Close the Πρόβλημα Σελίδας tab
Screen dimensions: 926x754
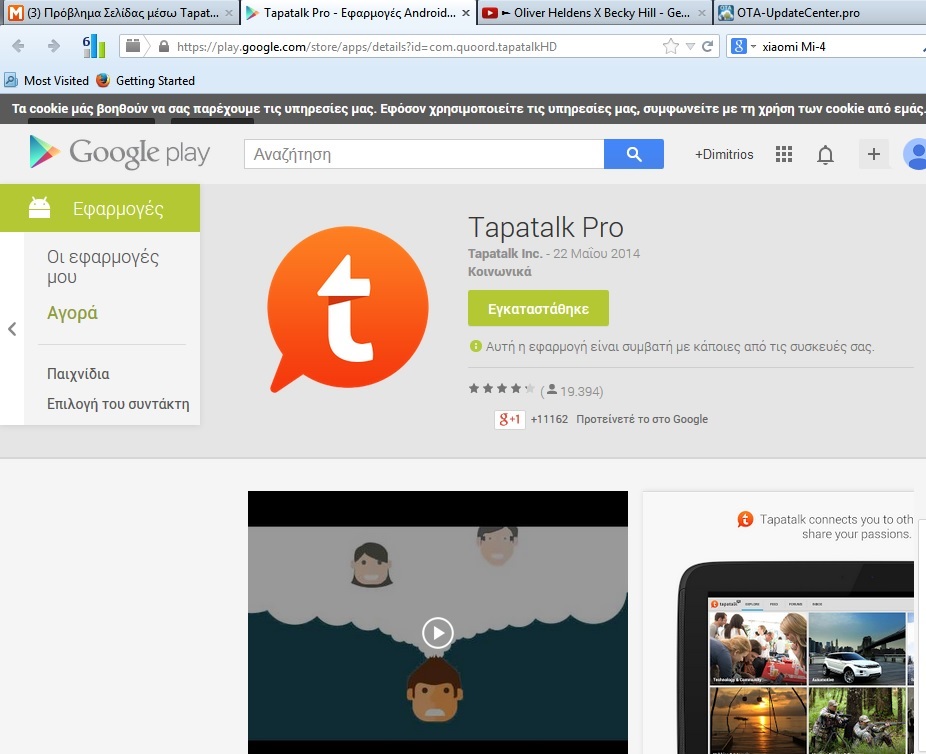tap(229, 13)
